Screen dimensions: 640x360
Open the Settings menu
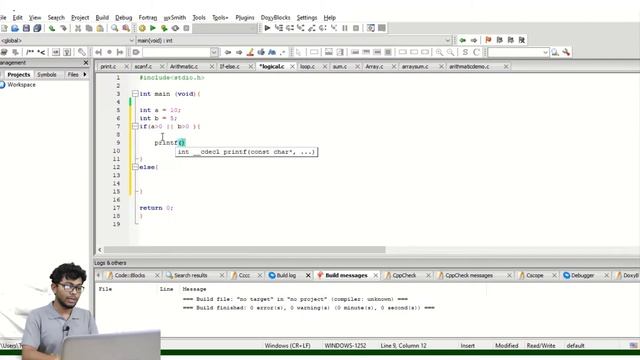coord(307,18)
